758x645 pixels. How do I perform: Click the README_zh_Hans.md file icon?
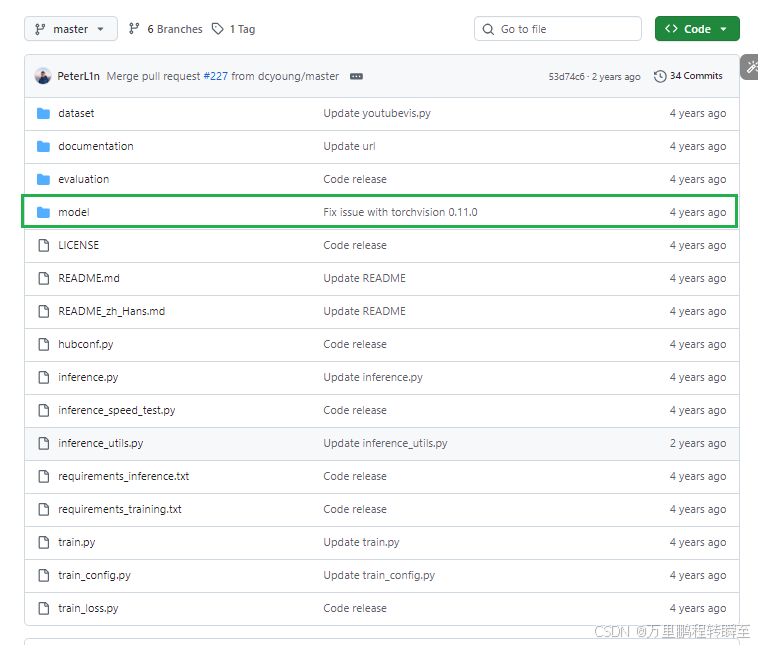(44, 311)
